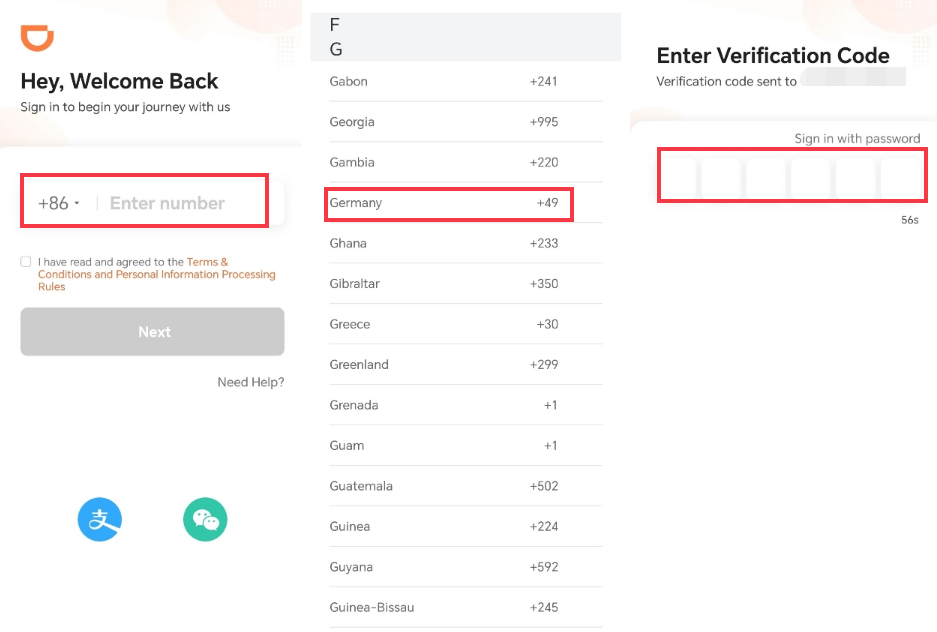Jump to index letter G
This screenshot has height=632, width=937.
tap(336, 50)
